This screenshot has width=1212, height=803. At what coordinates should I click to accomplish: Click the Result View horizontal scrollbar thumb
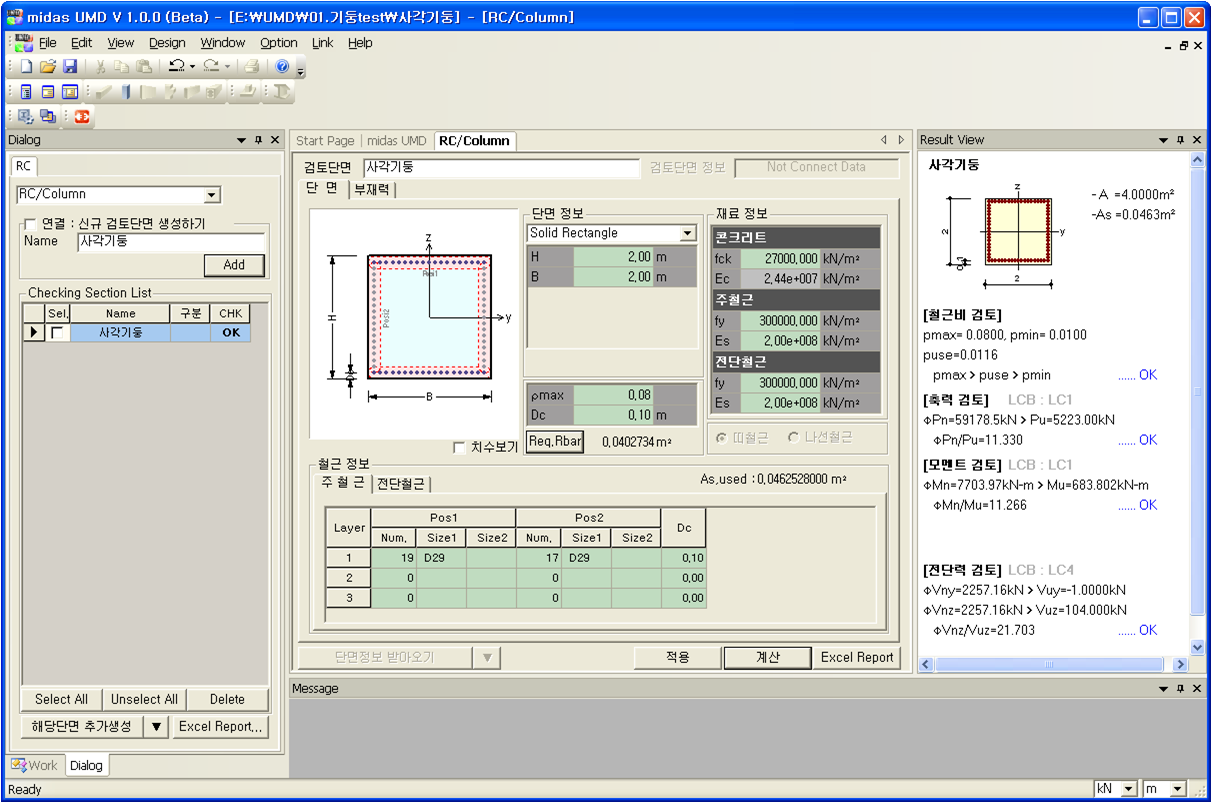click(1050, 664)
